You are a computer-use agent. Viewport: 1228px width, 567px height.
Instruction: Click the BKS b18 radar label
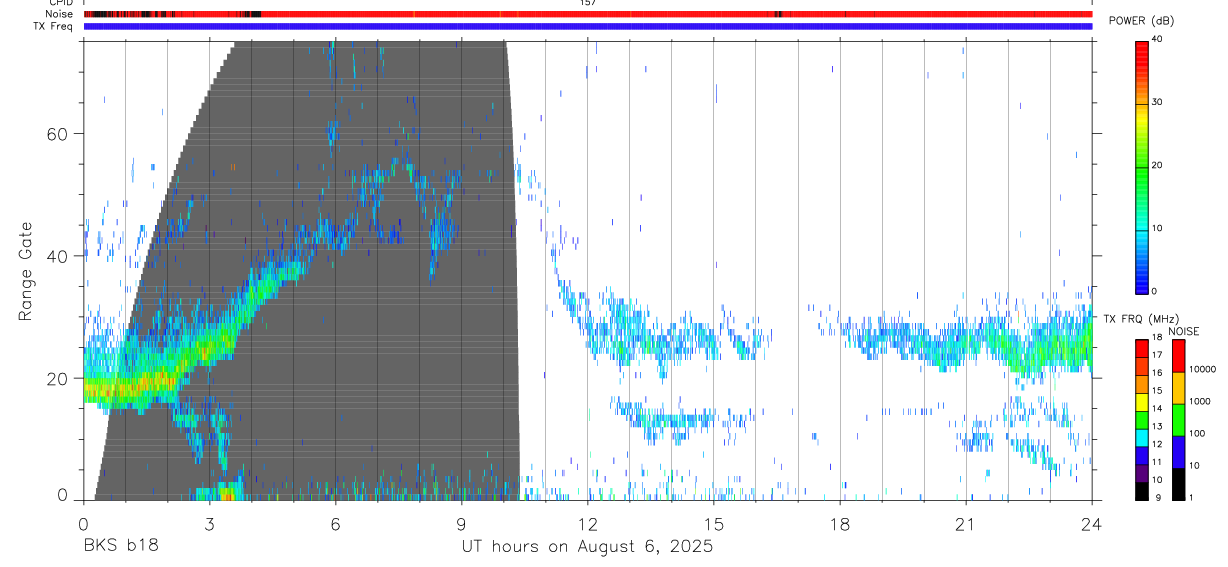click(x=120, y=547)
